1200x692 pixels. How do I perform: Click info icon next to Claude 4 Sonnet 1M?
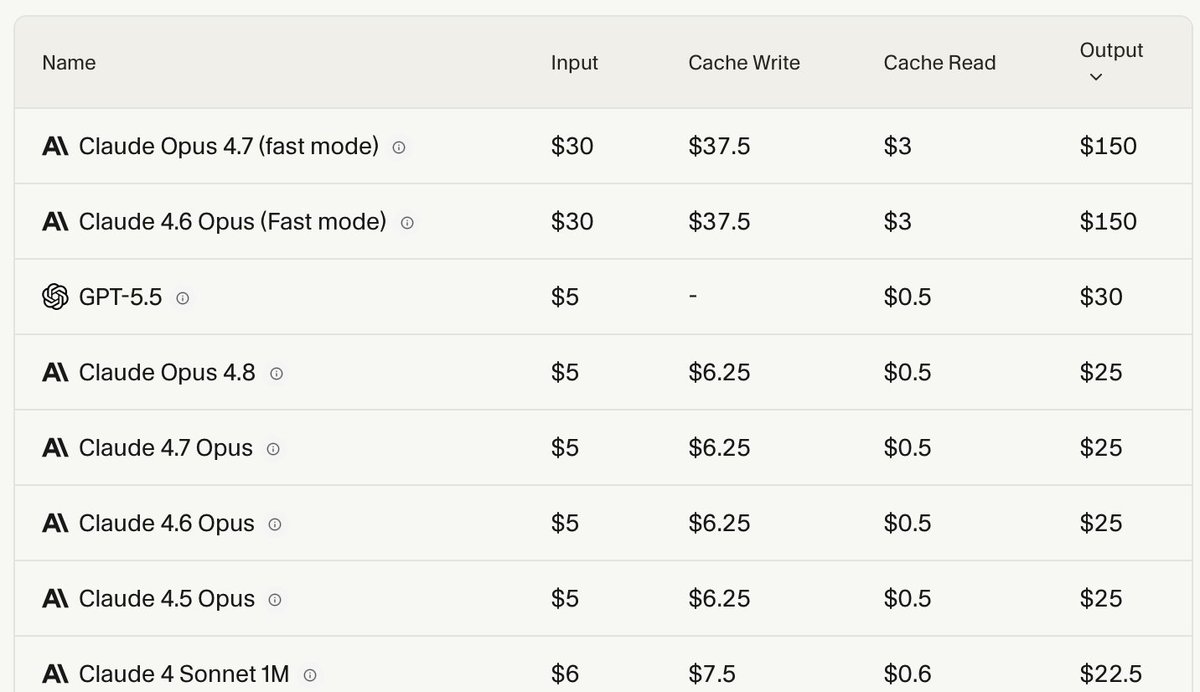click(x=310, y=675)
